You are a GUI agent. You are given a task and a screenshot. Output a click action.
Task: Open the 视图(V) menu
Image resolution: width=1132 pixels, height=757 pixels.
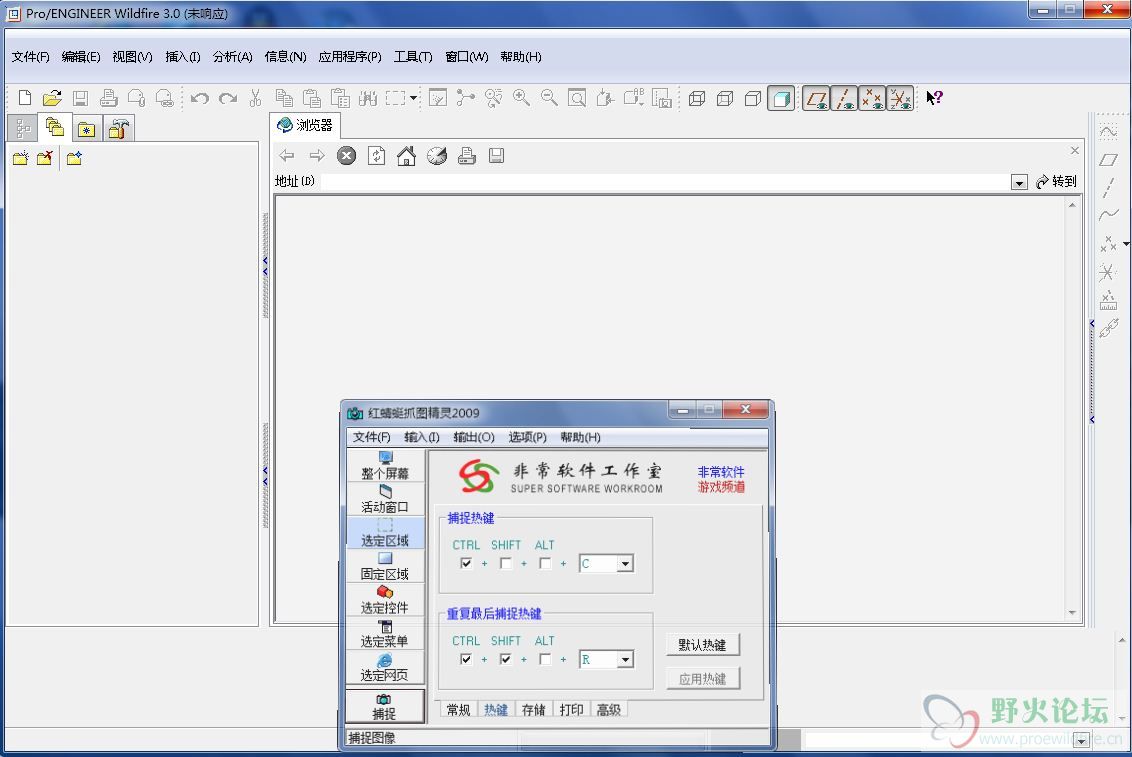[132, 56]
